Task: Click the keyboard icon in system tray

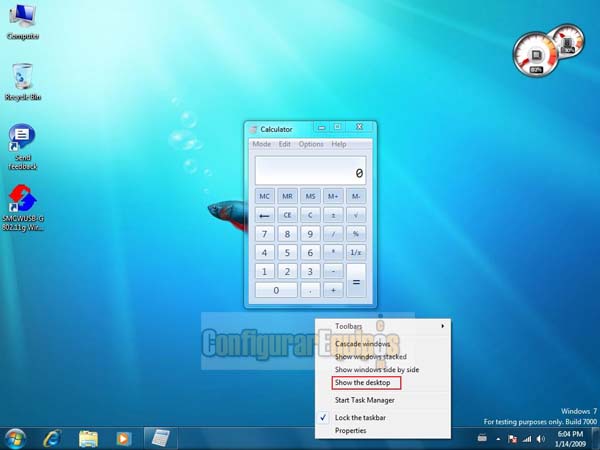Action: [482, 438]
